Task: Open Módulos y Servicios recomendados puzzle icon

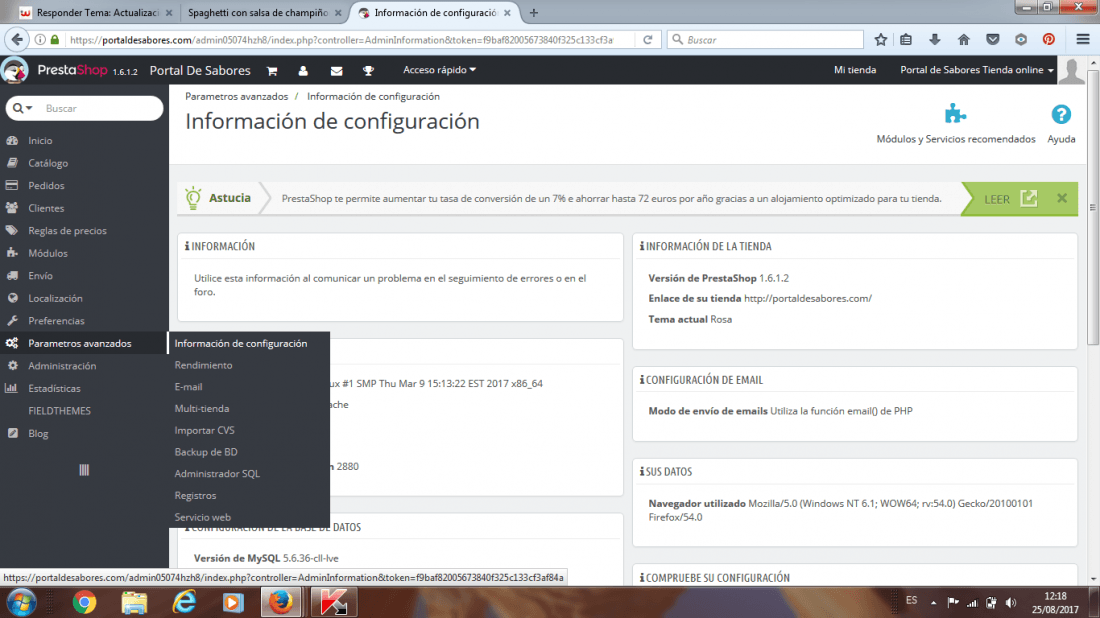Action: click(x=955, y=114)
